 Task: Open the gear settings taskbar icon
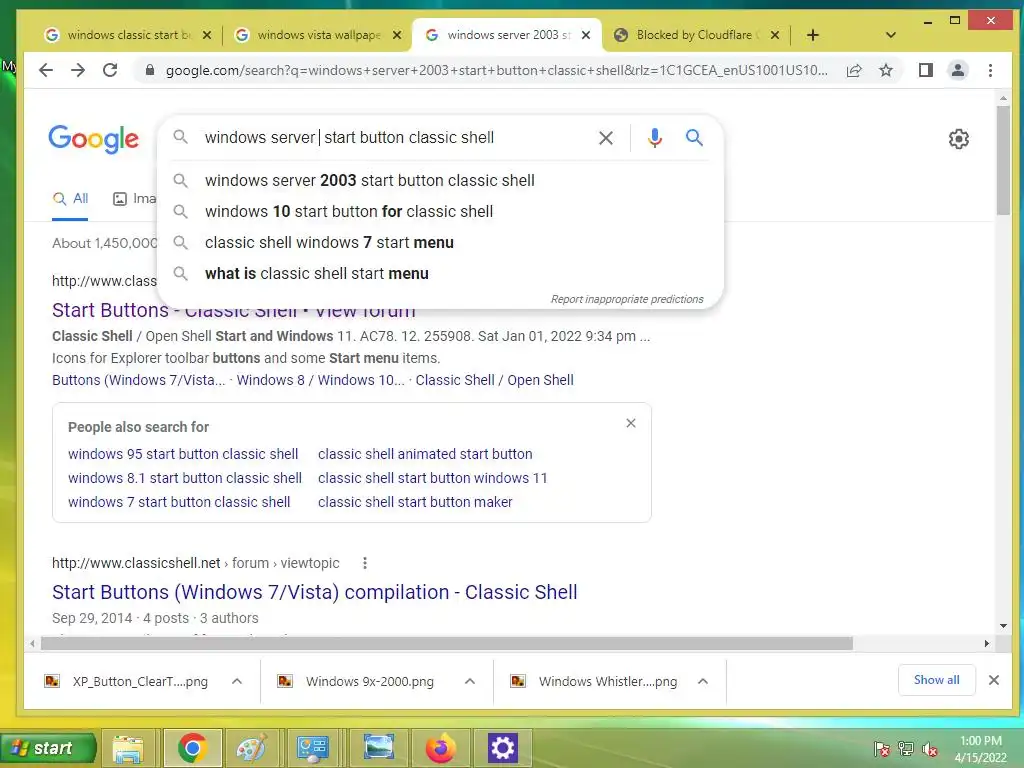(x=503, y=748)
